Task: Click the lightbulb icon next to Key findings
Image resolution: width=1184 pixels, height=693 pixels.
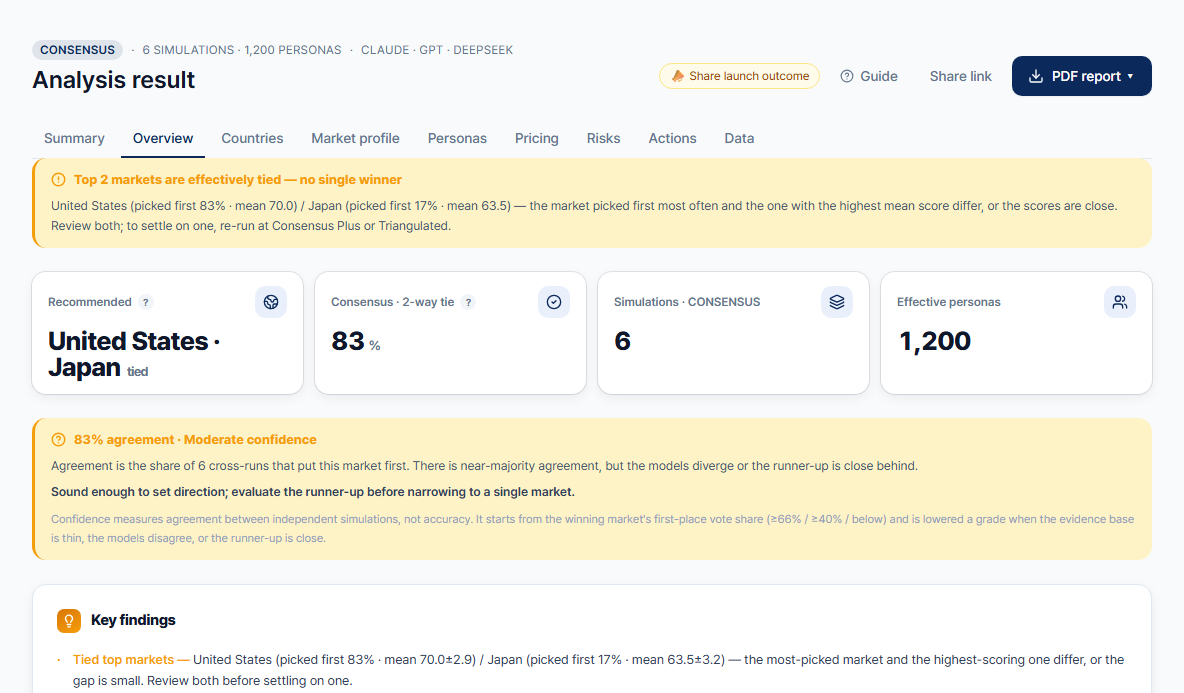Action: [x=69, y=621]
